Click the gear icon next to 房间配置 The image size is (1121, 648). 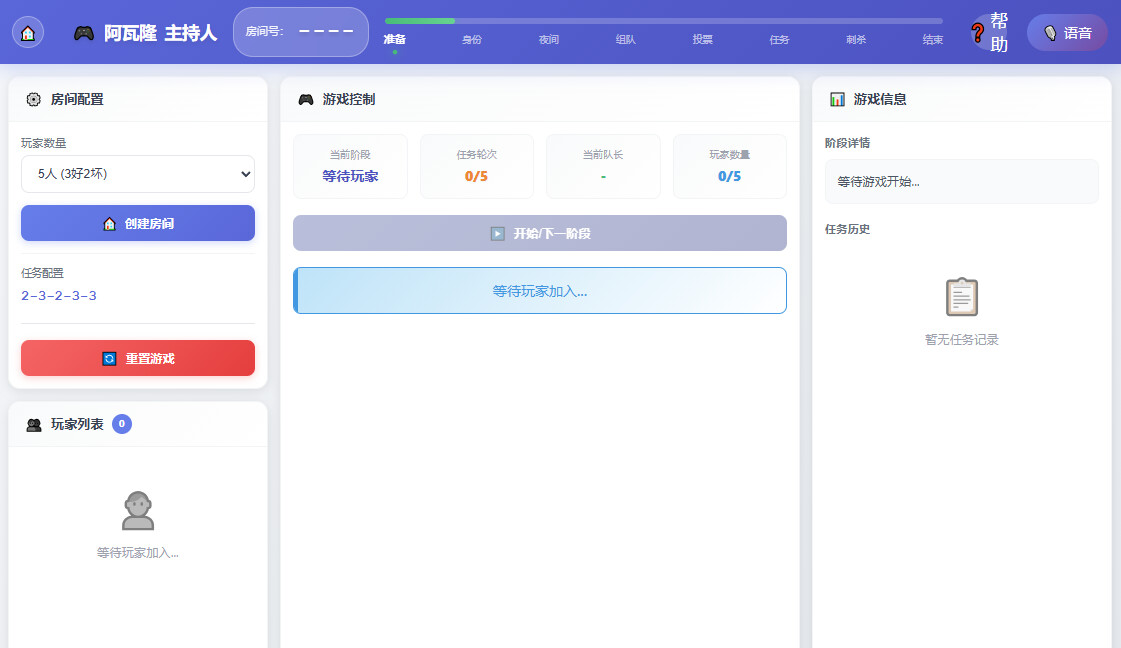(x=34, y=99)
